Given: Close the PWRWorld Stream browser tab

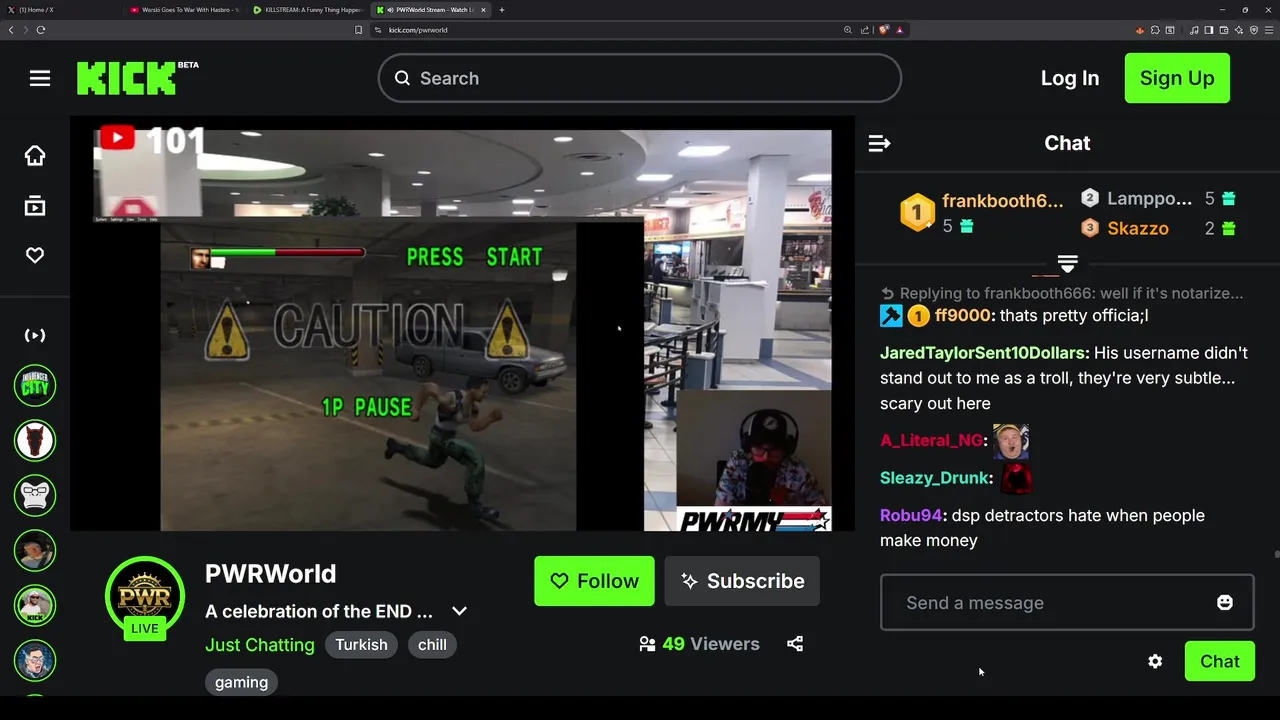Looking at the screenshot, I should tap(484, 10).
